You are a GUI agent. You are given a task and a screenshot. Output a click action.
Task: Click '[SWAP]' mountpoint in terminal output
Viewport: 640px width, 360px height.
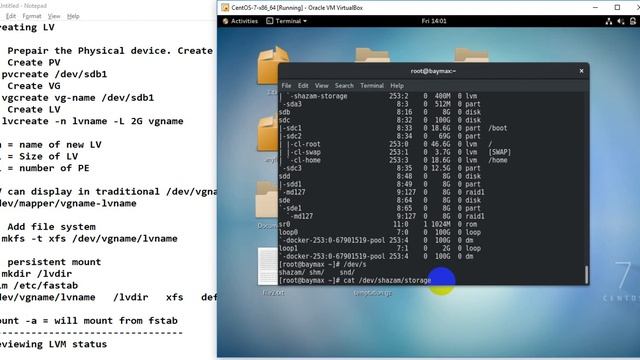(x=500, y=152)
